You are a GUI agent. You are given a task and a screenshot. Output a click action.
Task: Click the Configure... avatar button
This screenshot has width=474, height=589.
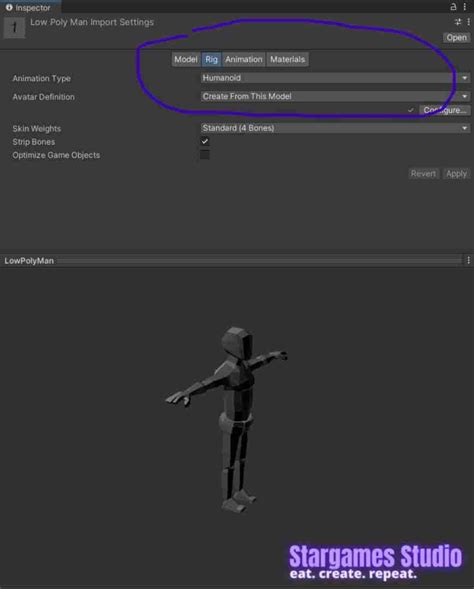click(444, 110)
